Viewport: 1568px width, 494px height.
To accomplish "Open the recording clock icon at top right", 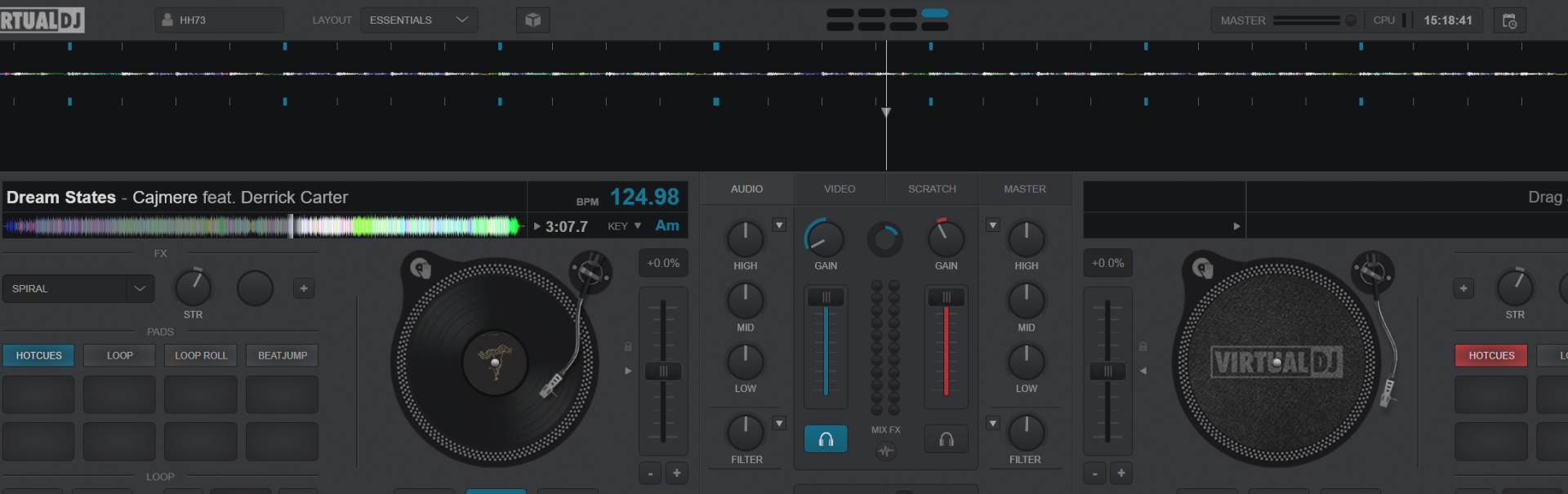I will [1509, 20].
